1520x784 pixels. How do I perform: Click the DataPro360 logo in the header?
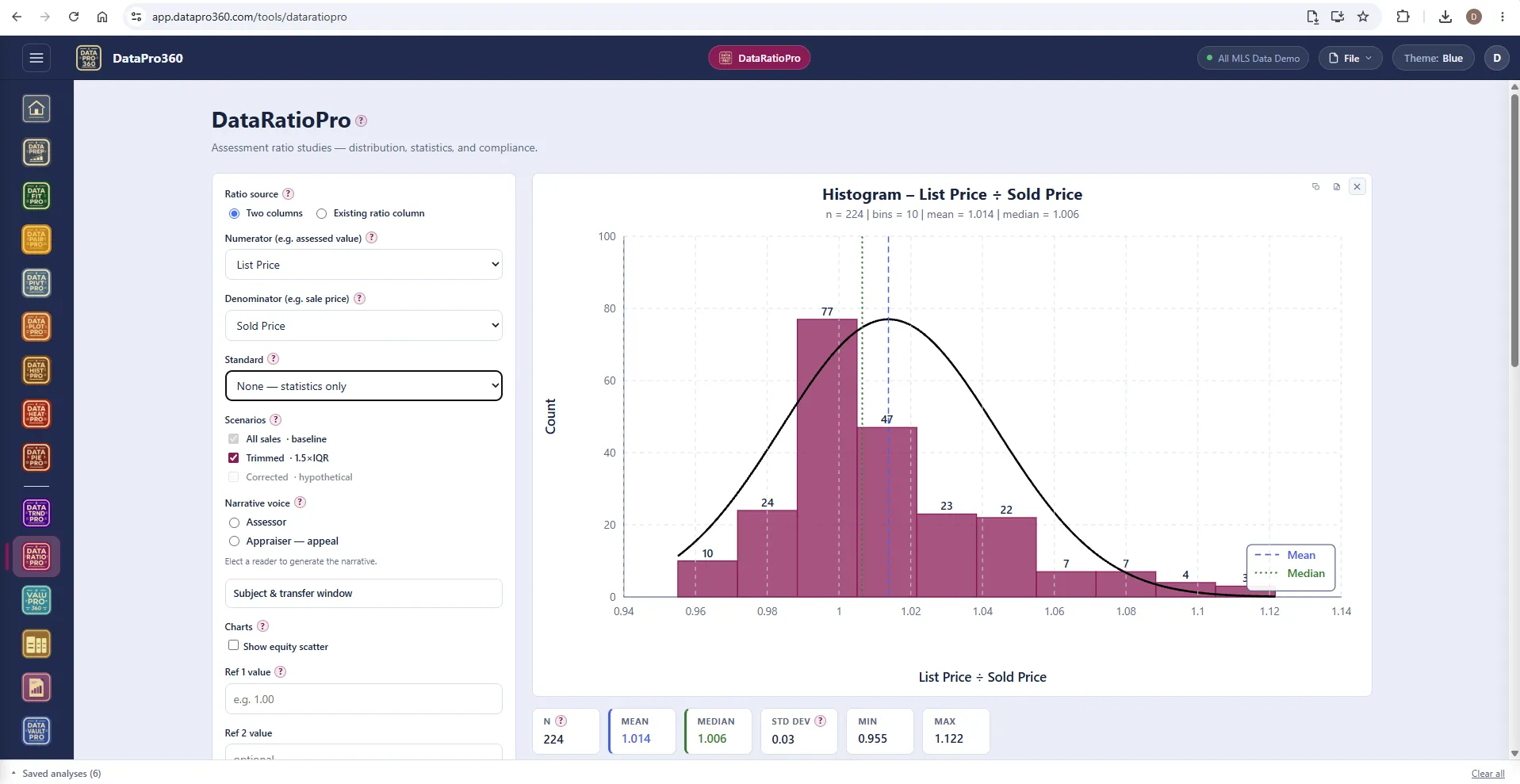coord(89,58)
